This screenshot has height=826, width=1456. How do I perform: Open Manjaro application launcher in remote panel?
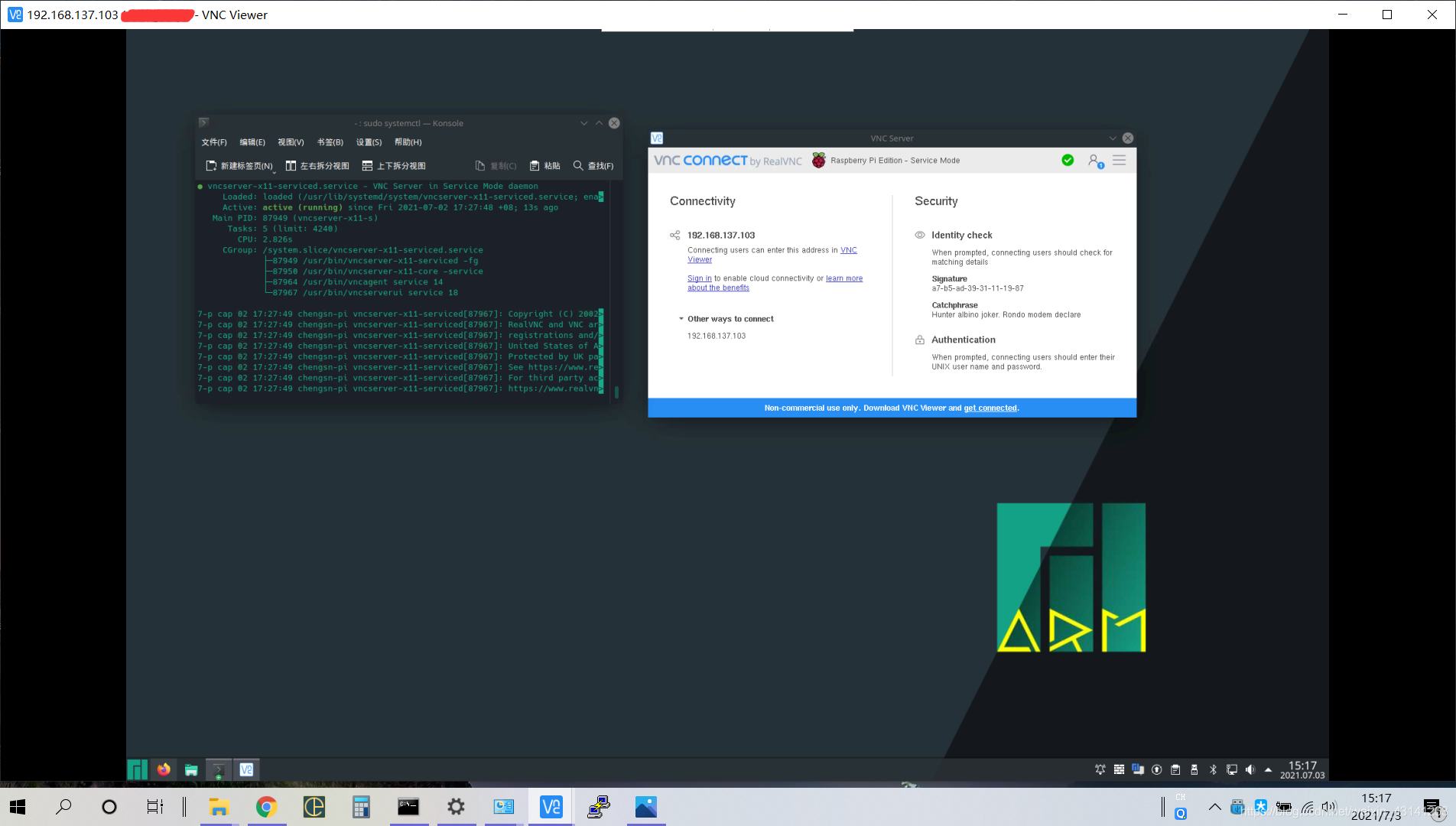coord(137,769)
